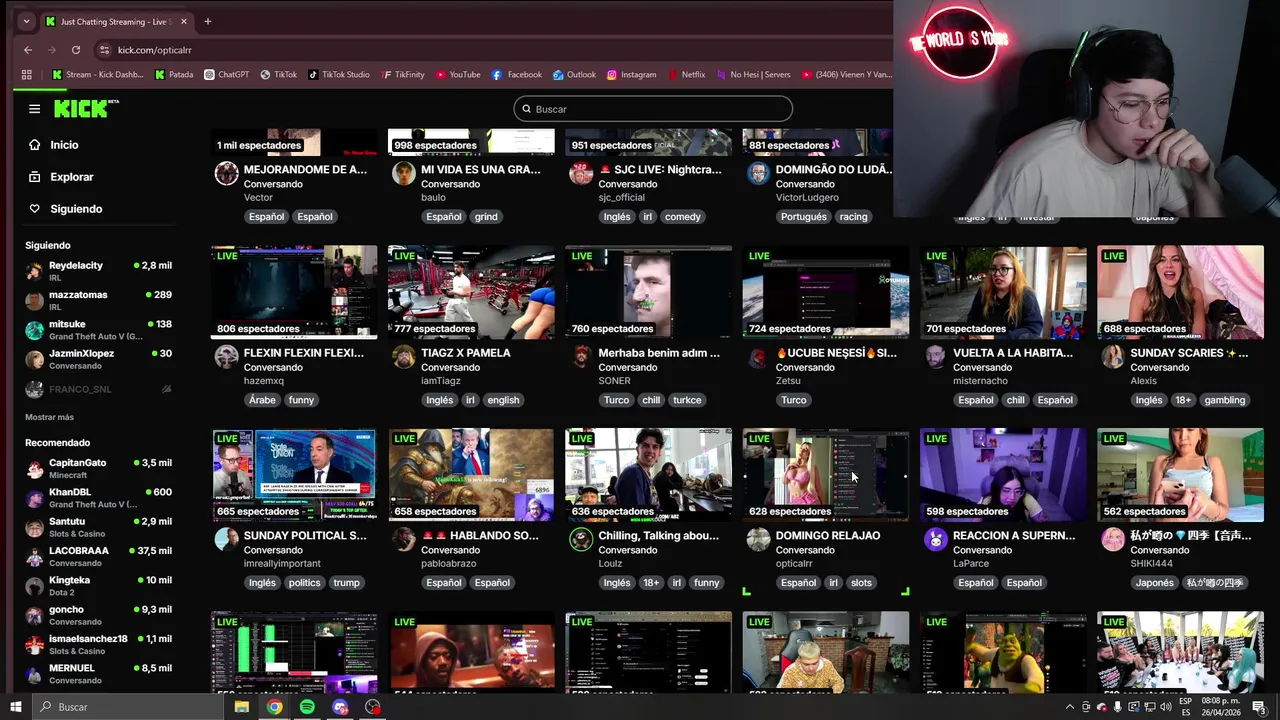Select the Just Chatting Streaming tab
The width and height of the screenshot is (1280, 720).
[116, 21]
